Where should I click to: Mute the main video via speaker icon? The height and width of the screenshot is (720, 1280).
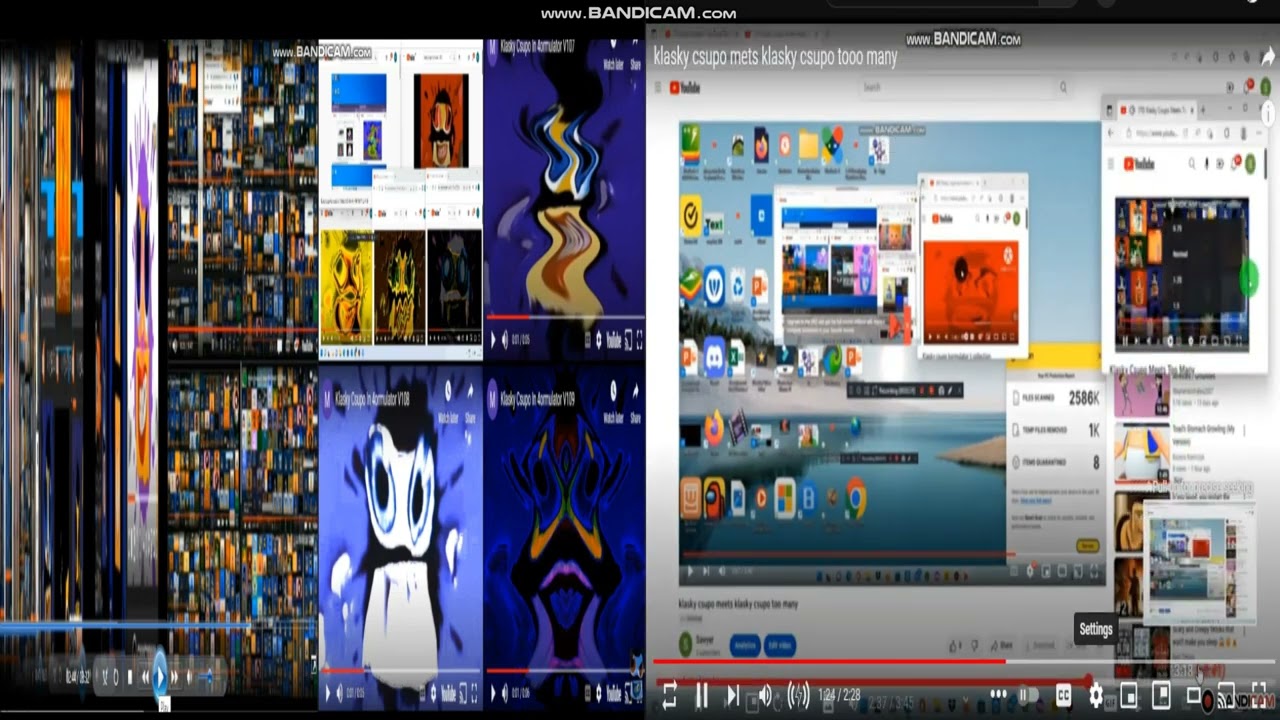[765, 695]
